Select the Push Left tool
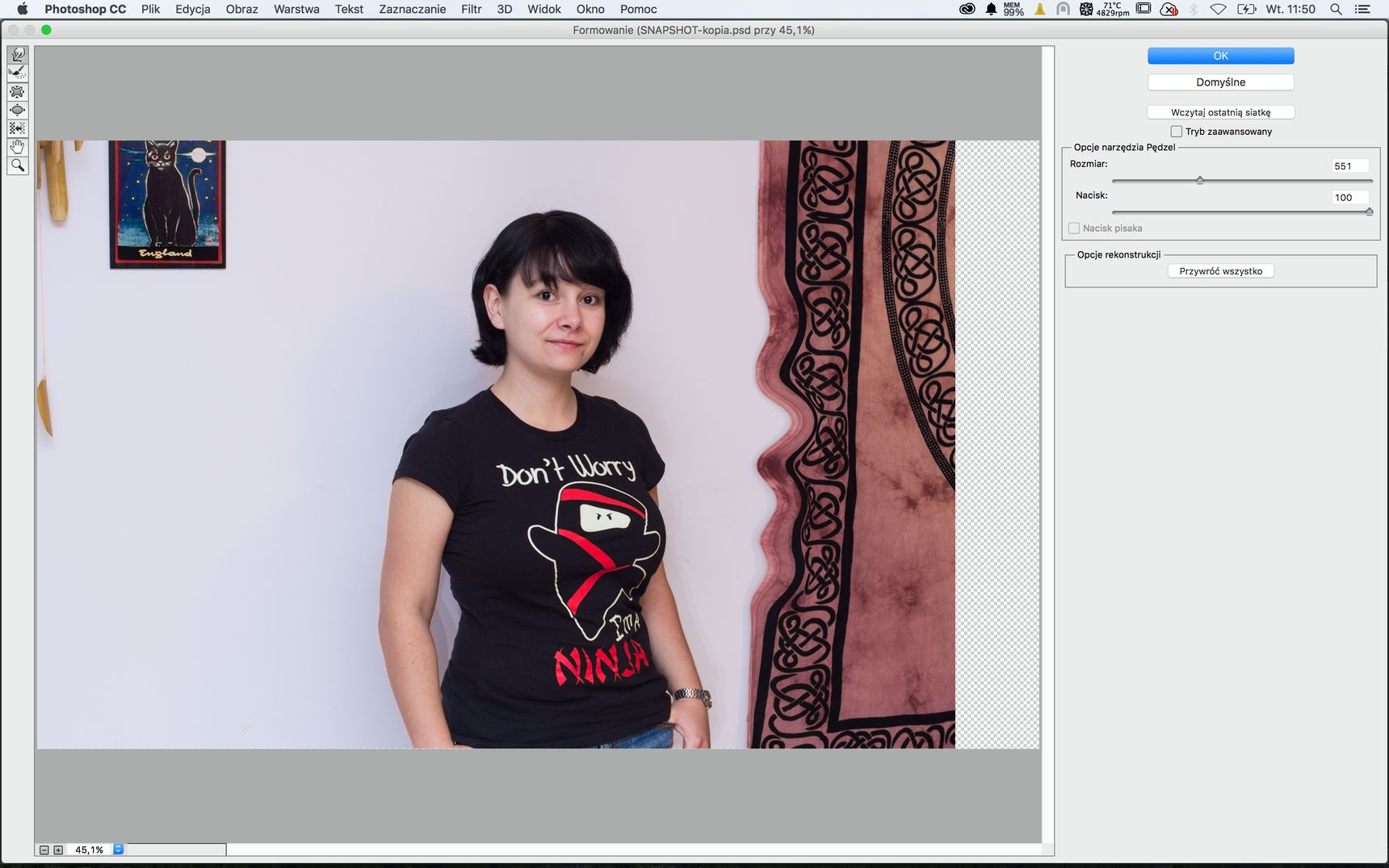 pyautogui.click(x=17, y=128)
